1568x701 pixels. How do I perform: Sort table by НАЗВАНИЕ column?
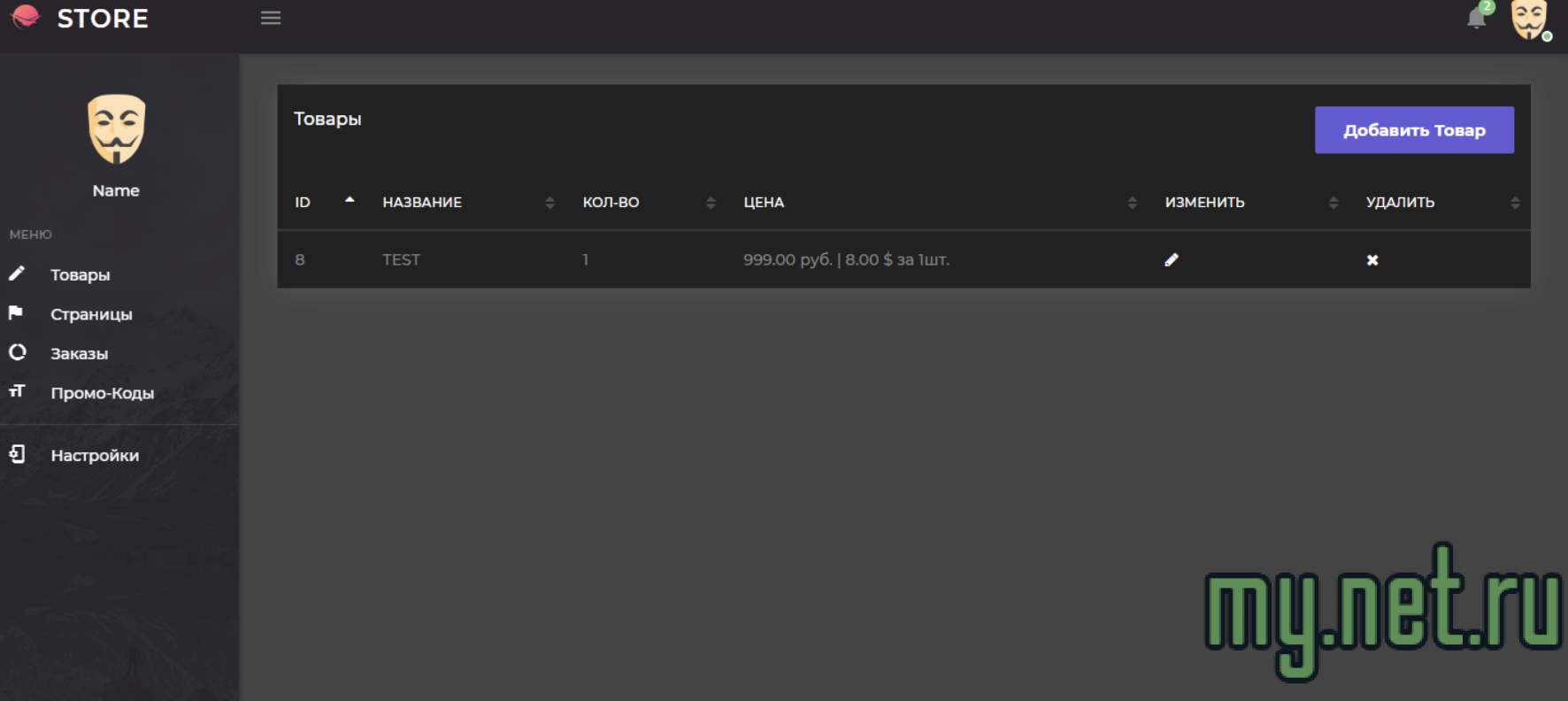coord(422,203)
